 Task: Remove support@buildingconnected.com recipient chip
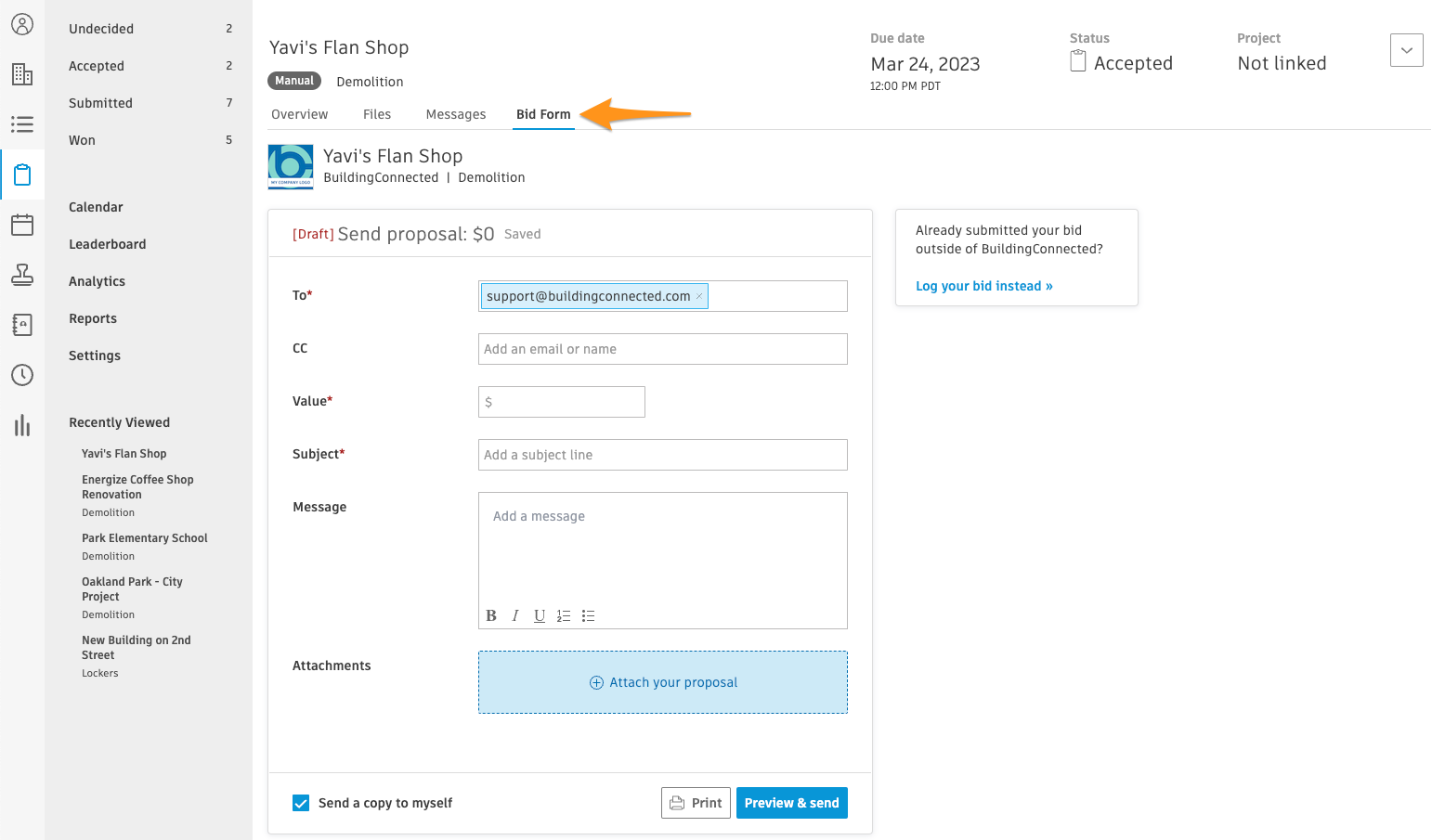click(x=699, y=296)
